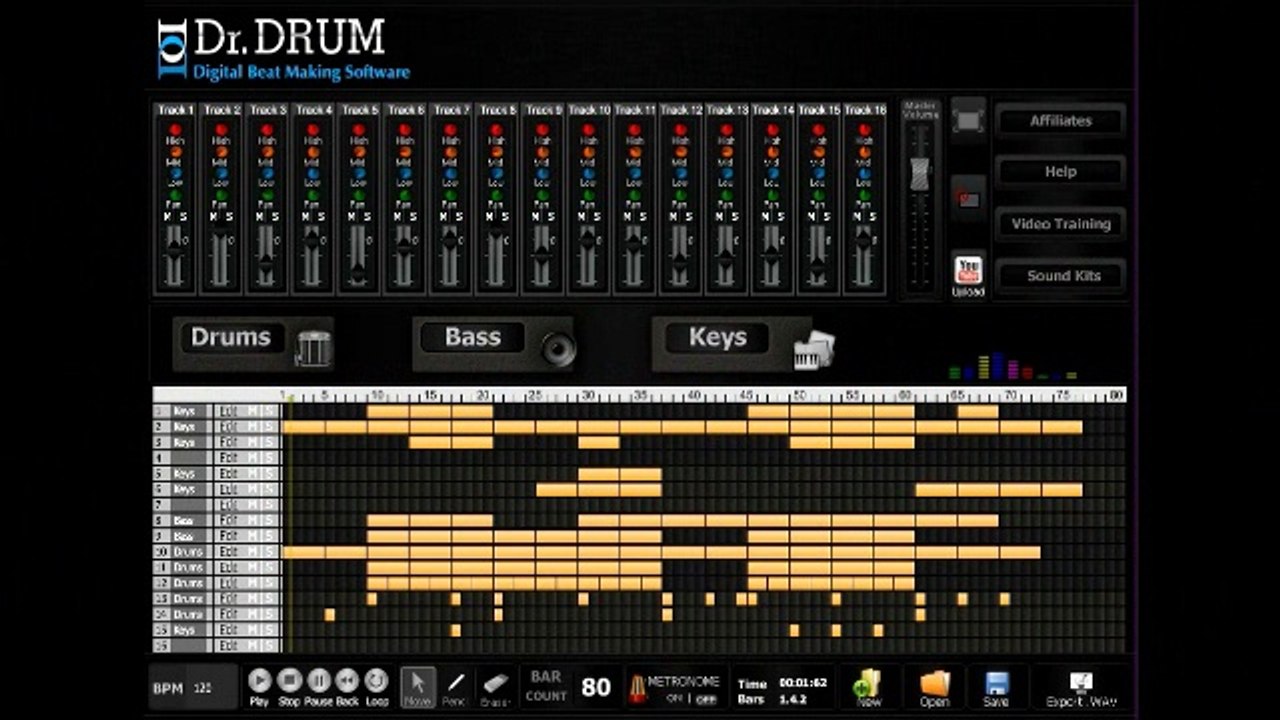Click the fullscreen icon beside Master Volume
1280x720 pixels.
tap(968, 120)
